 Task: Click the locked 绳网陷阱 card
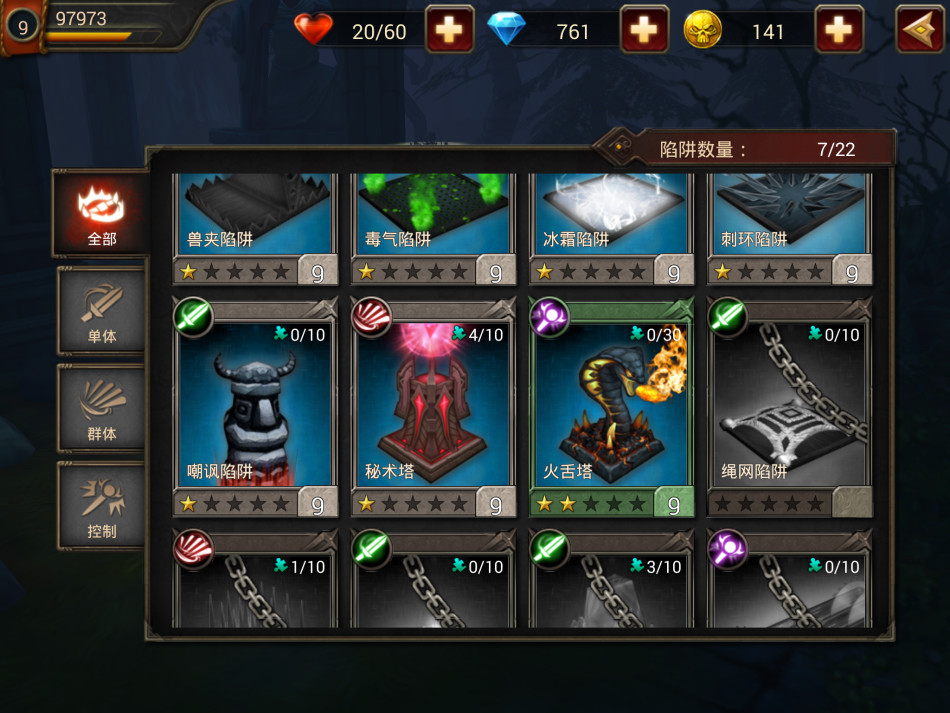(x=789, y=407)
